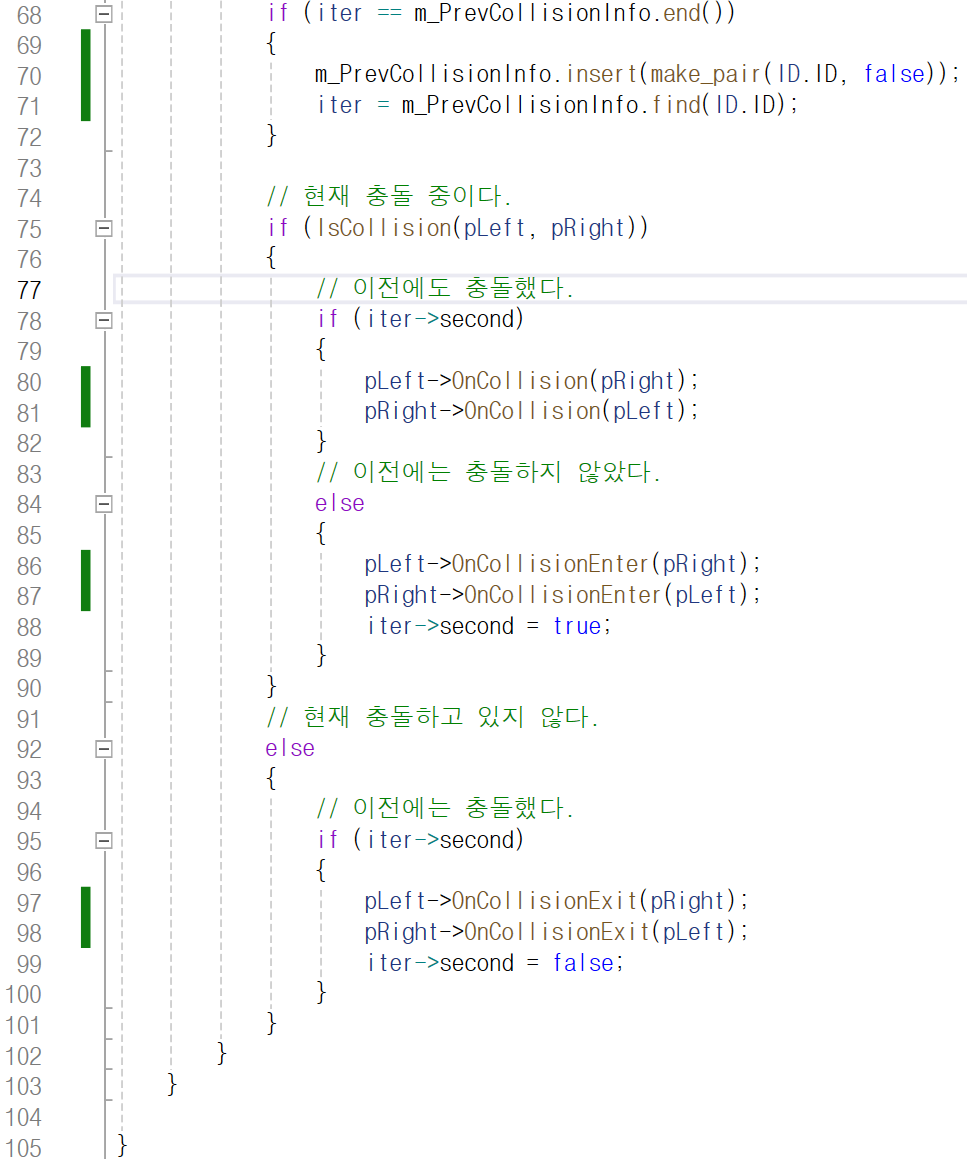Click 'iter->second = false;' on line 99
The image size is (967, 1159).
[x=495, y=963]
